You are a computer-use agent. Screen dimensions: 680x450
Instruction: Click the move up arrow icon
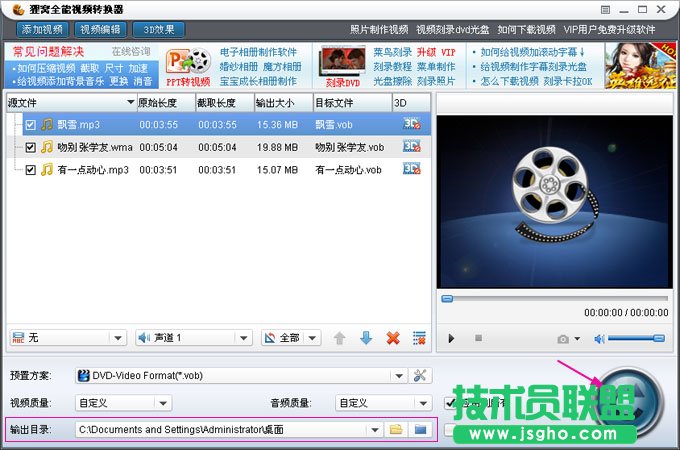tap(340, 338)
